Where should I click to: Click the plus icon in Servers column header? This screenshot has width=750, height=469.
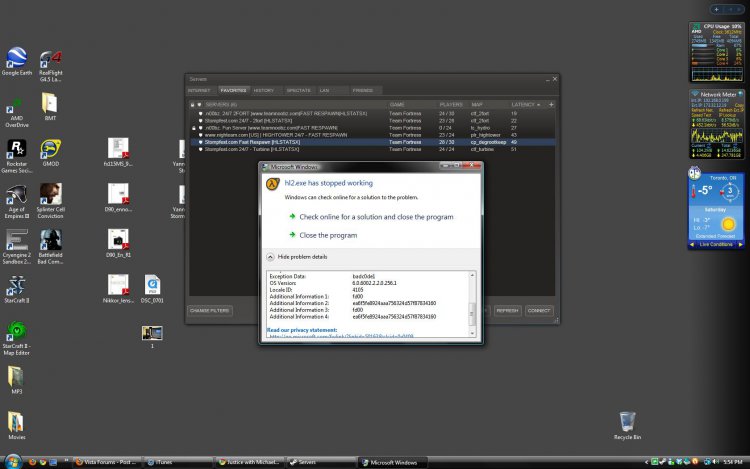click(x=551, y=104)
